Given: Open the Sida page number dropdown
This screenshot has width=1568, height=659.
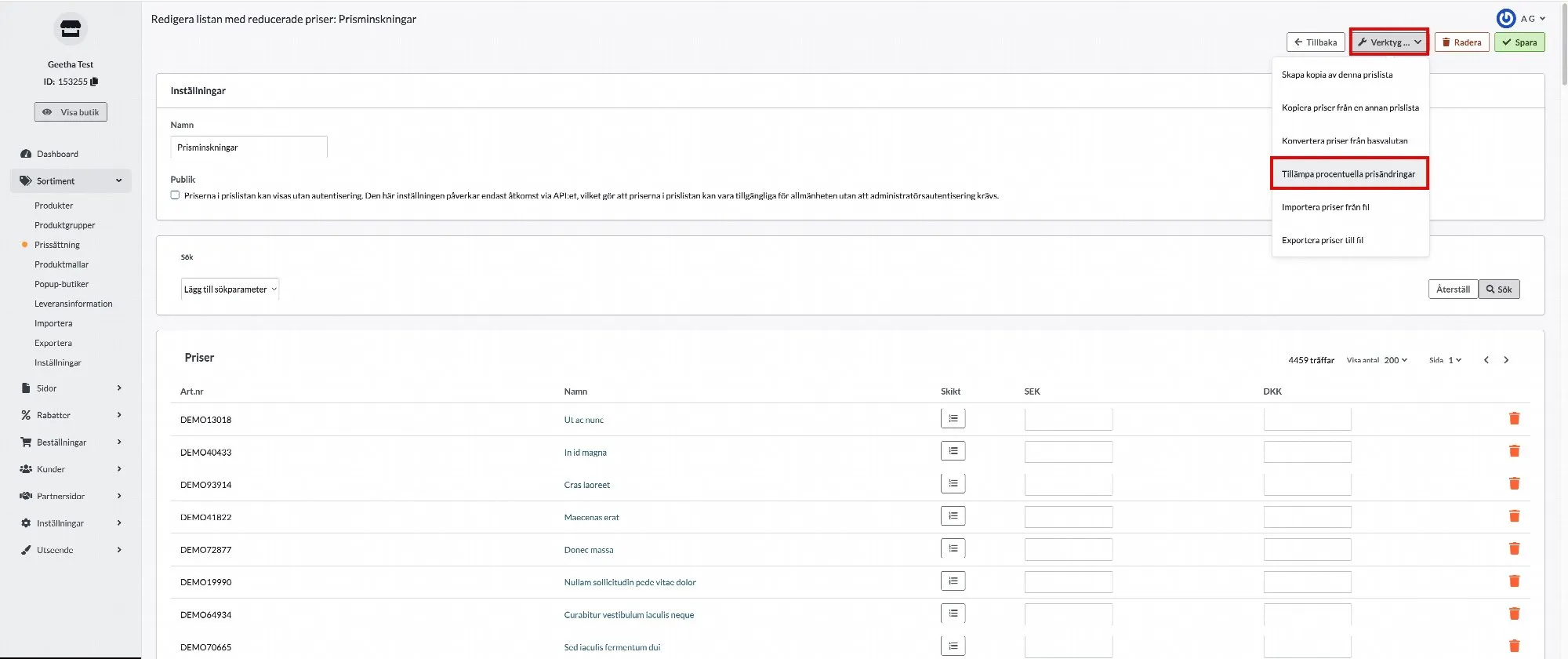Looking at the screenshot, I should pyautogui.click(x=1454, y=360).
